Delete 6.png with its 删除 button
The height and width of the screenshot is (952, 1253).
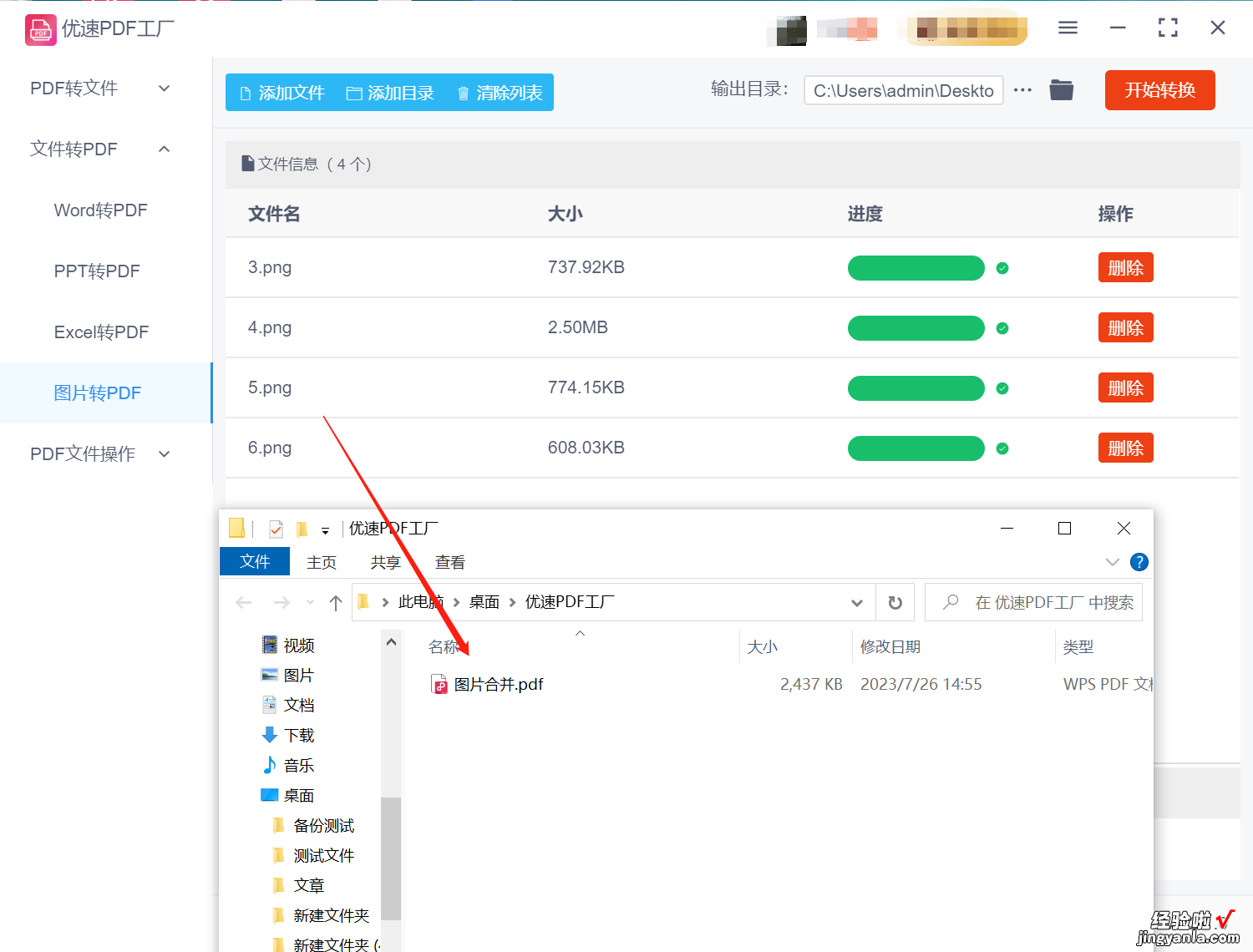[1125, 448]
